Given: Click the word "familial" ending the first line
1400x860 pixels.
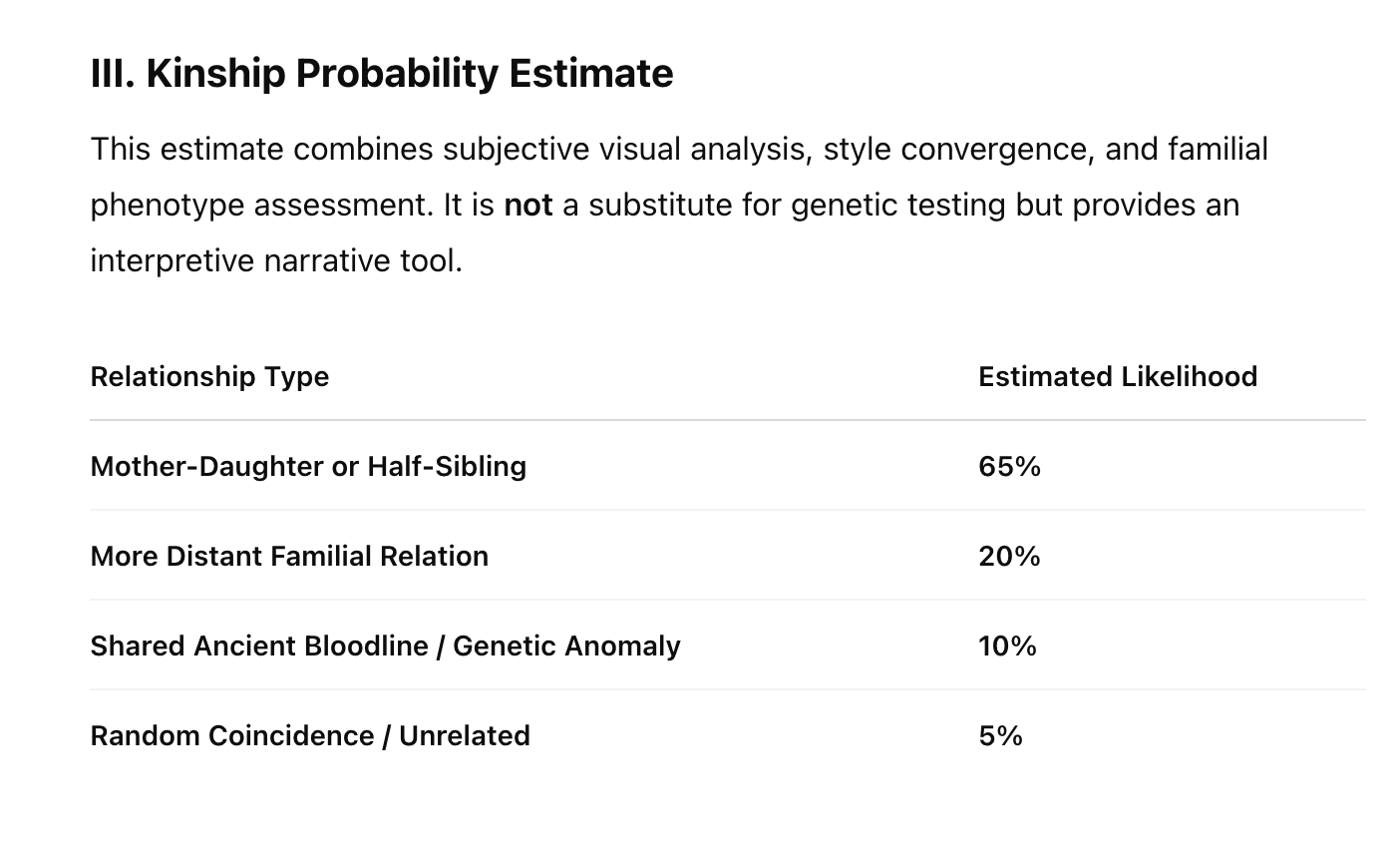Looking at the screenshot, I should coord(1218,150).
